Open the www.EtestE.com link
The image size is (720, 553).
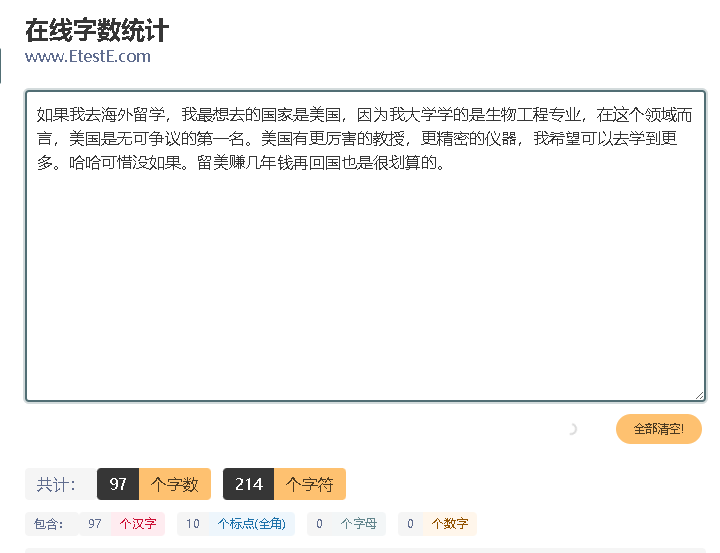point(88,56)
